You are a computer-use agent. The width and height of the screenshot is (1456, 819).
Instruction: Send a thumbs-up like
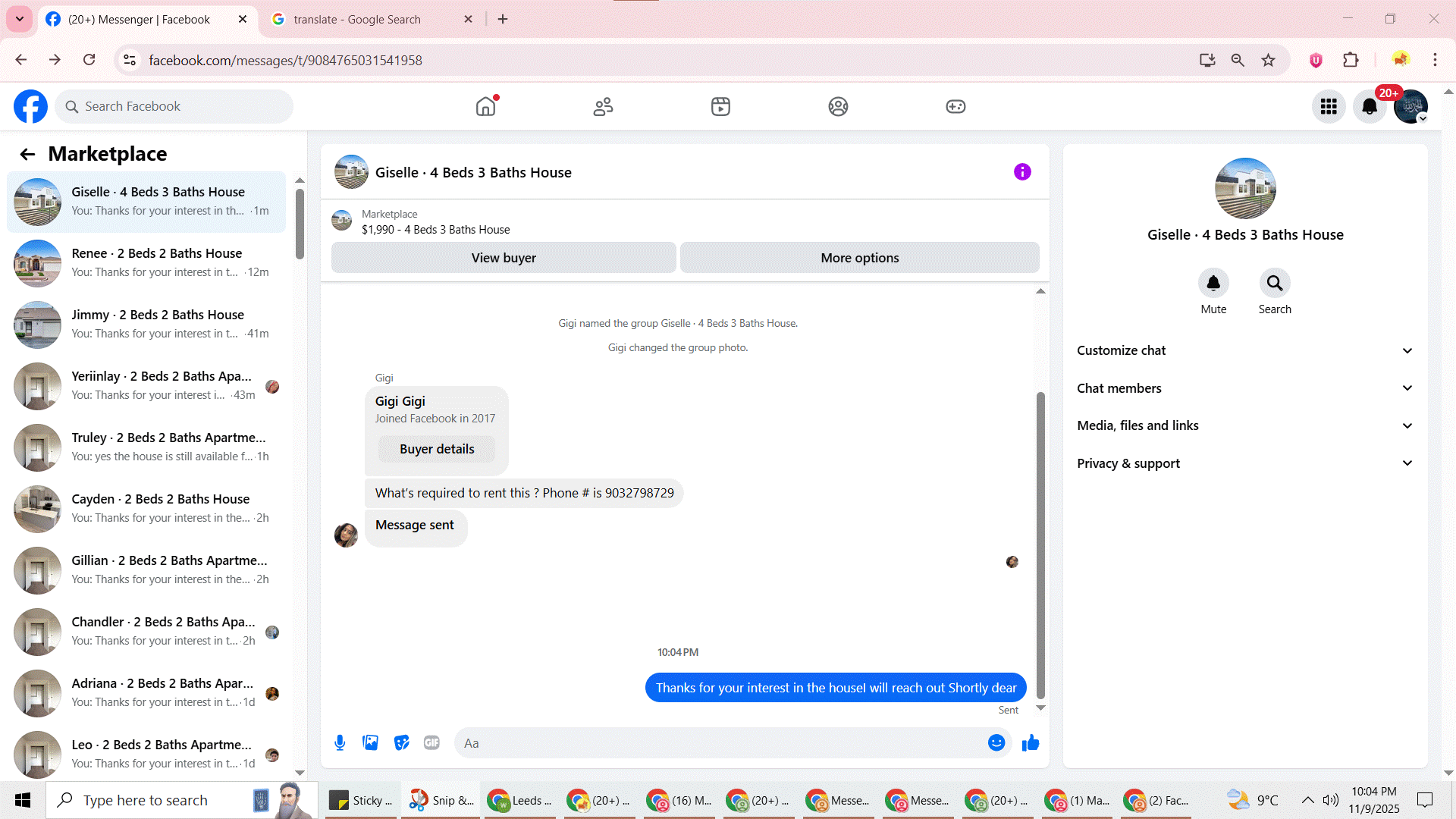pos(1030,743)
